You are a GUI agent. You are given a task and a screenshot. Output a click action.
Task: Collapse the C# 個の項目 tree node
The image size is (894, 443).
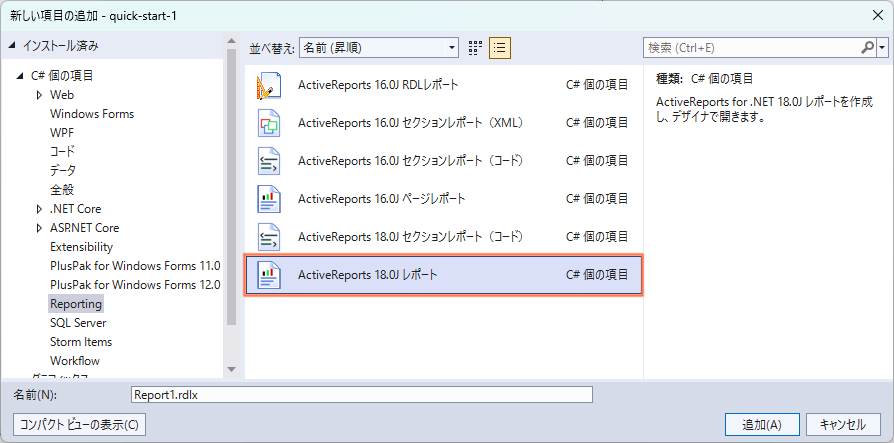[21, 75]
